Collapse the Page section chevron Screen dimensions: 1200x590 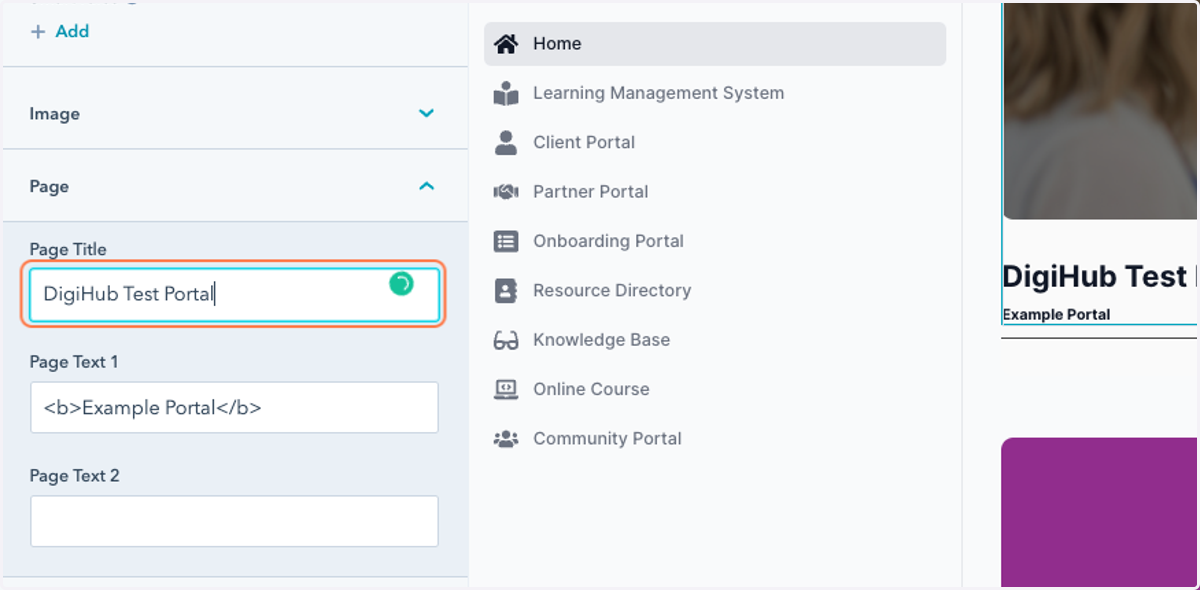click(426, 186)
